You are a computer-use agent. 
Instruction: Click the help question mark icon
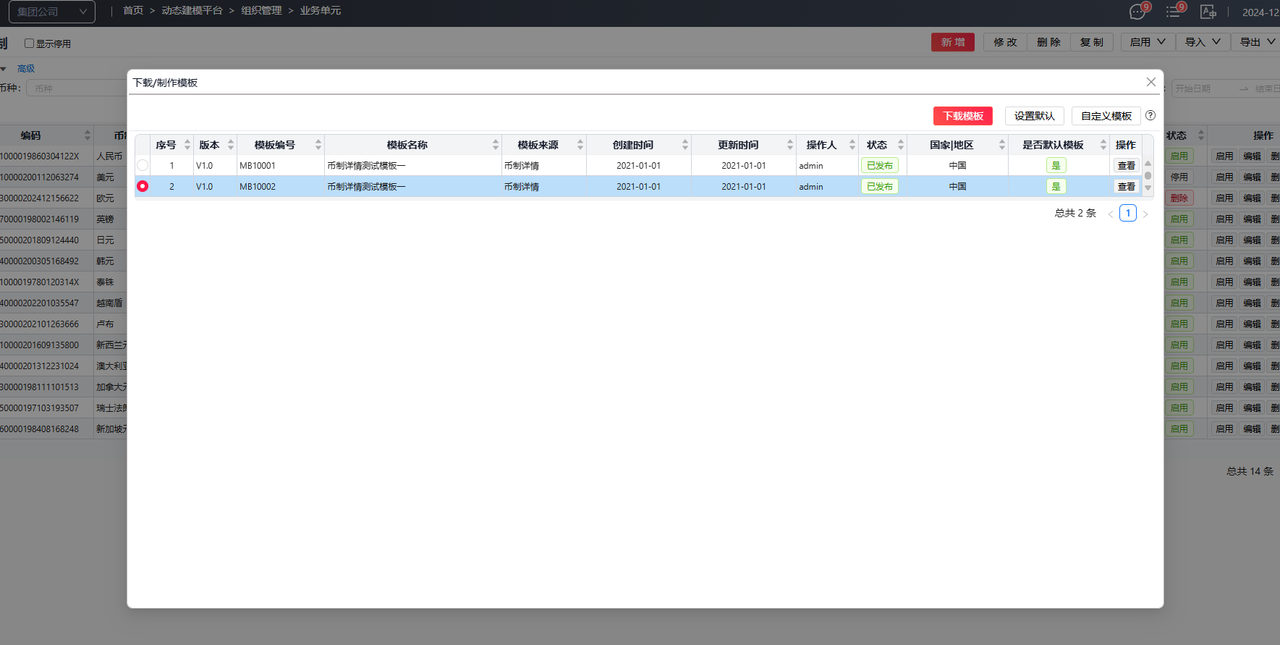click(1150, 116)
